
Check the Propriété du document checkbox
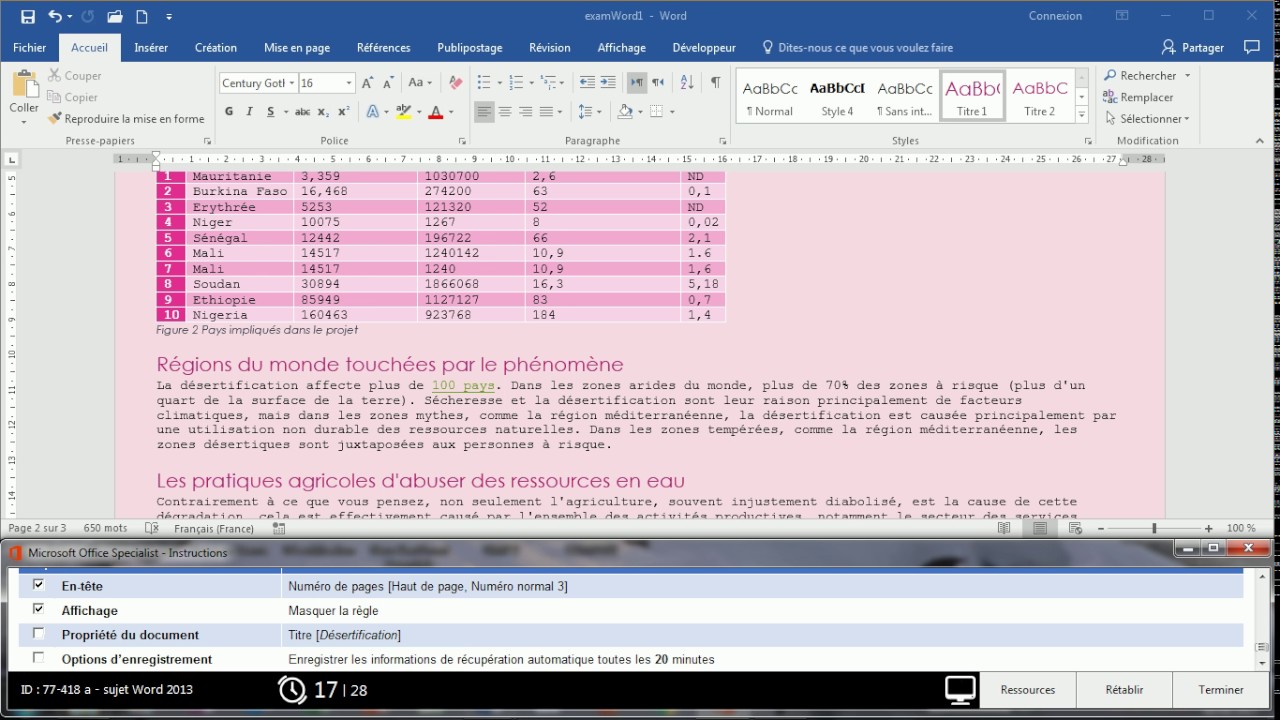tap(39, 634)
